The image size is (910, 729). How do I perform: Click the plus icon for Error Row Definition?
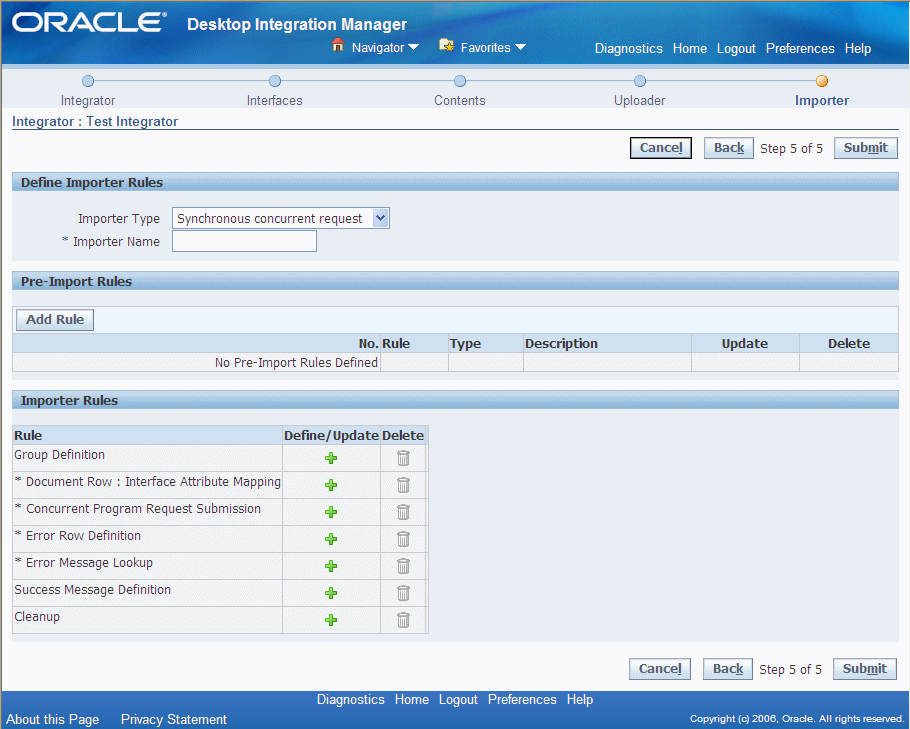331,539
